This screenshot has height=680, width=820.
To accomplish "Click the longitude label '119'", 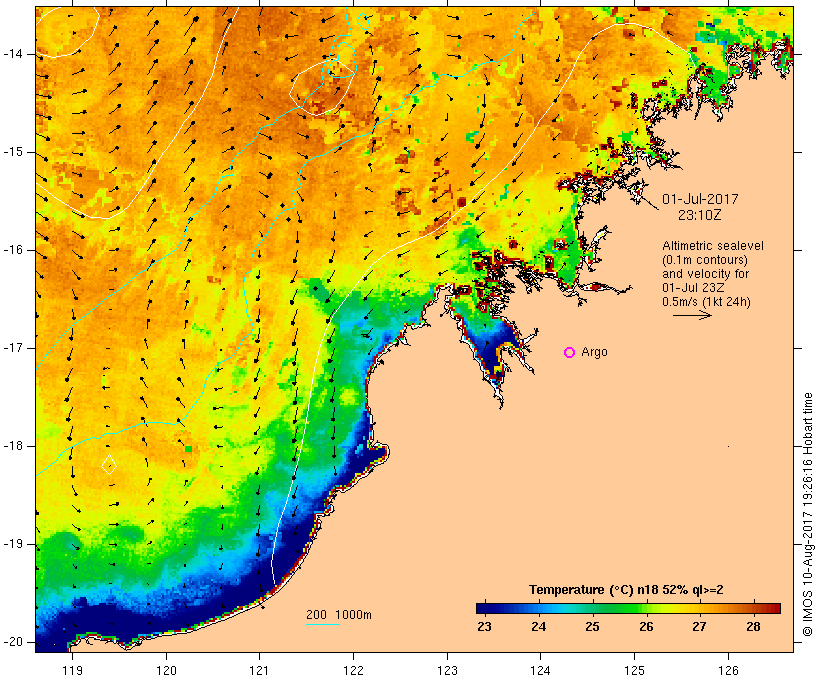I will pos(72,671).
